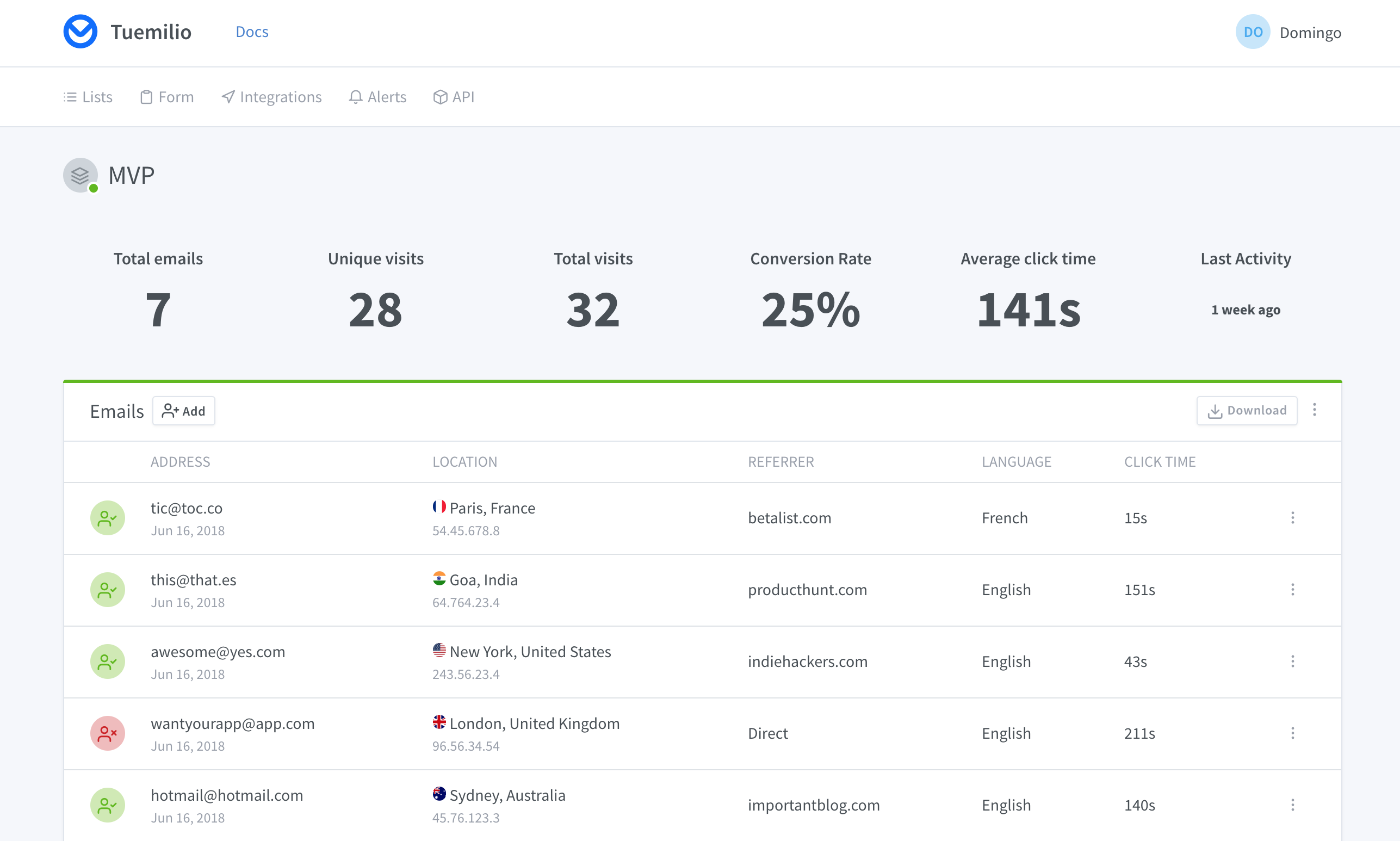Switch to the Integrations tab
Screen dimensions: 1400x841
271,97
